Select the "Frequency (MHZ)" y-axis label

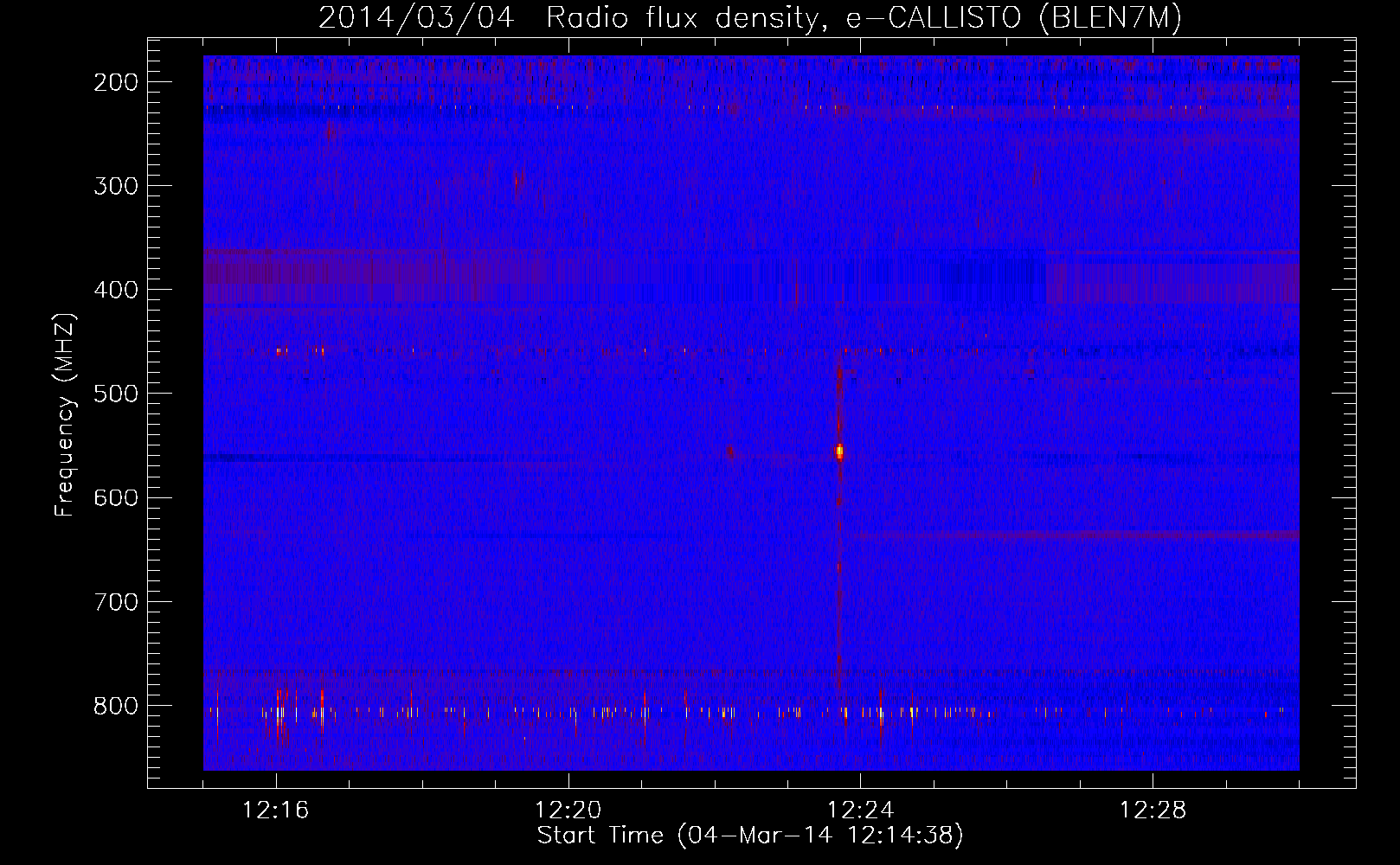coord(65,414)
